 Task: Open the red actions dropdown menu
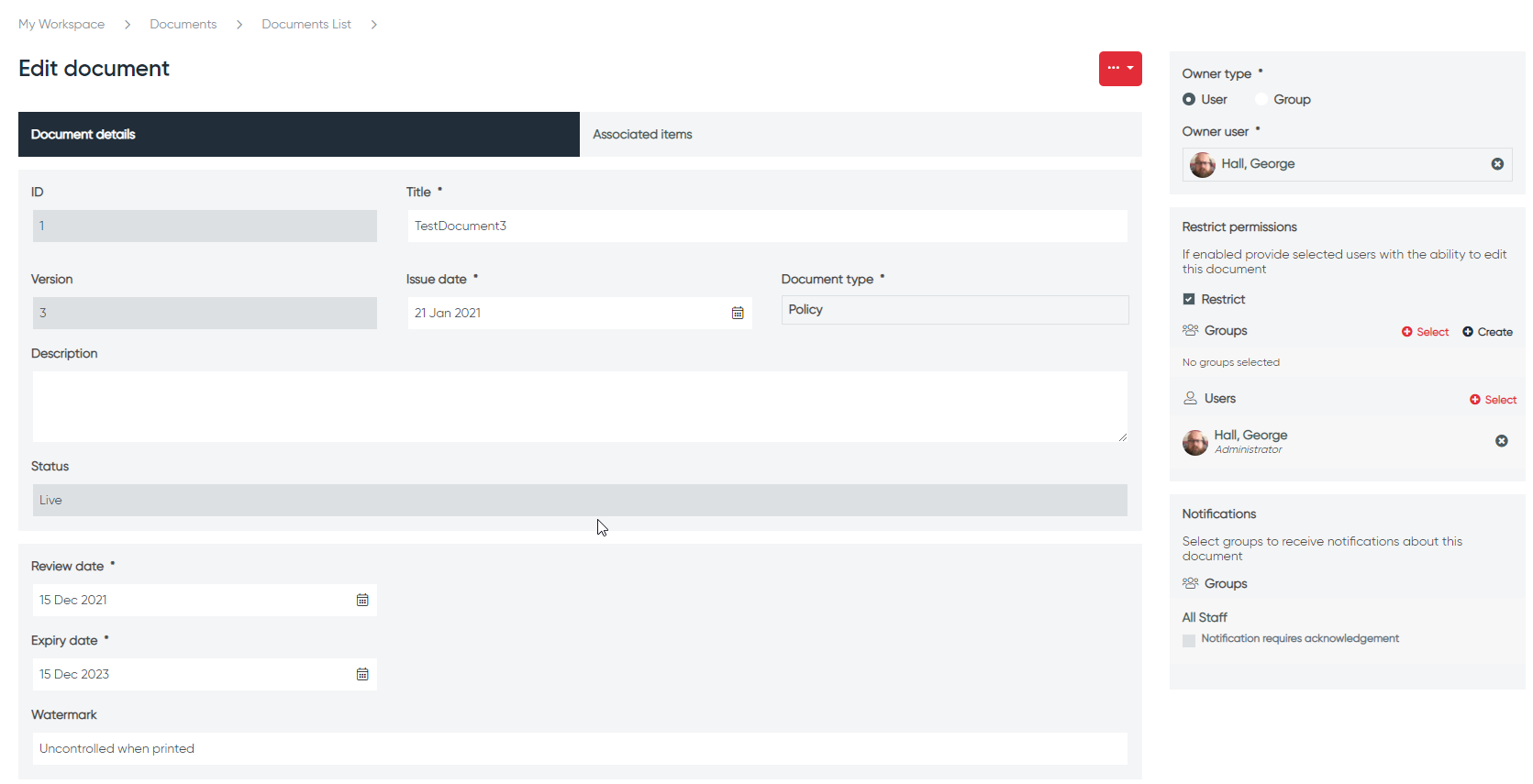tap(1120, 69)
